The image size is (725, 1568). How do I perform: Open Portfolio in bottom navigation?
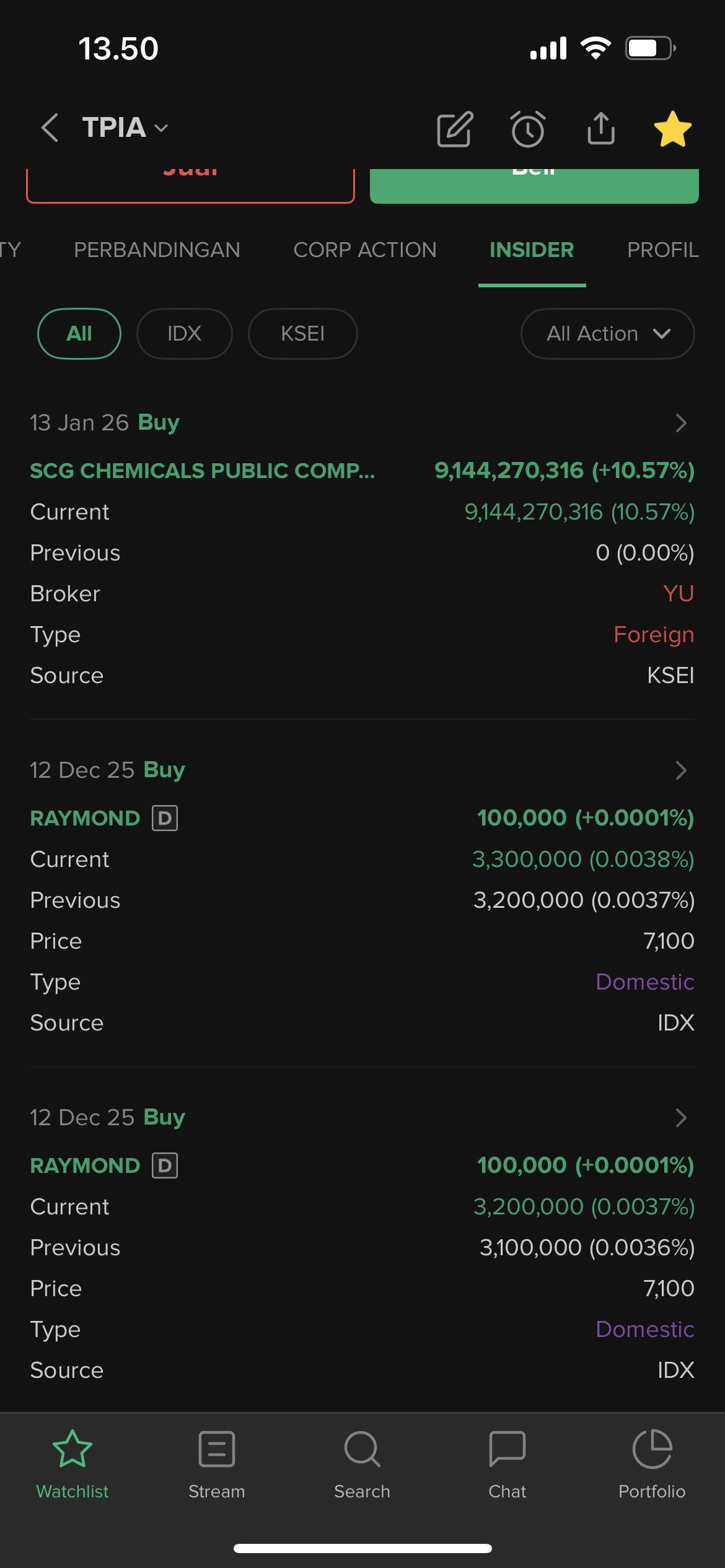652,1464
